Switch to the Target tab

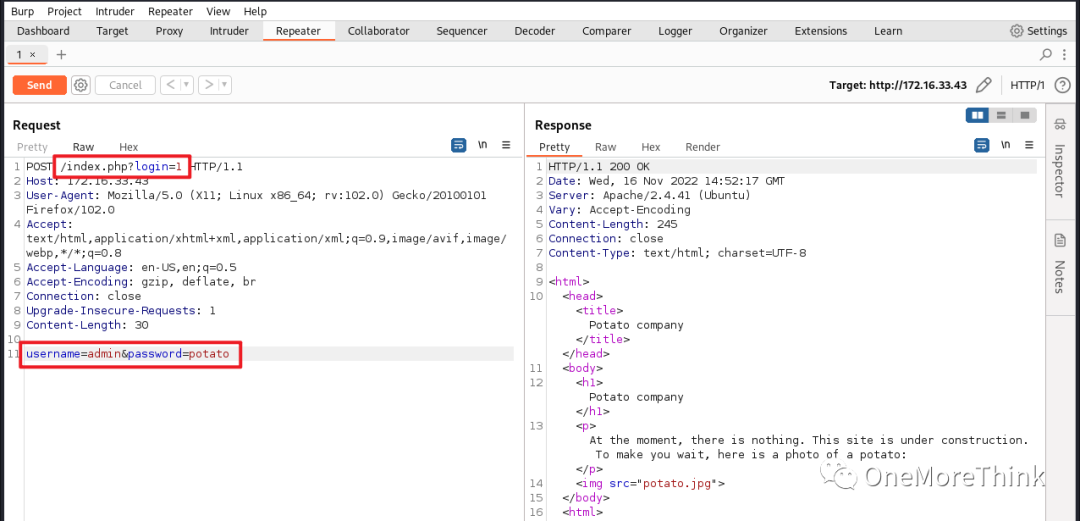click(x=112, y=31)
